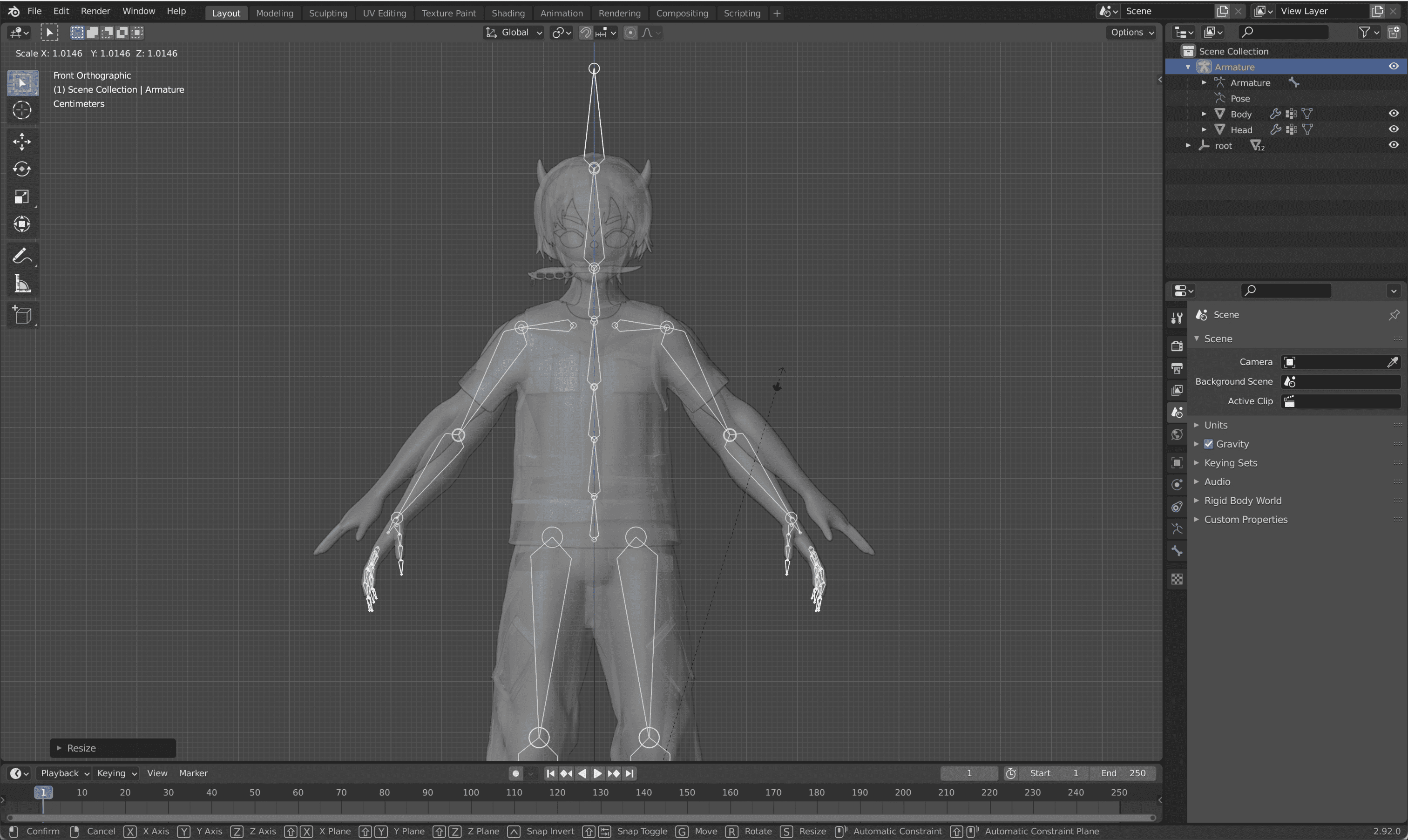
Task: Select the Add Cube tool
Action: [22, 315]
